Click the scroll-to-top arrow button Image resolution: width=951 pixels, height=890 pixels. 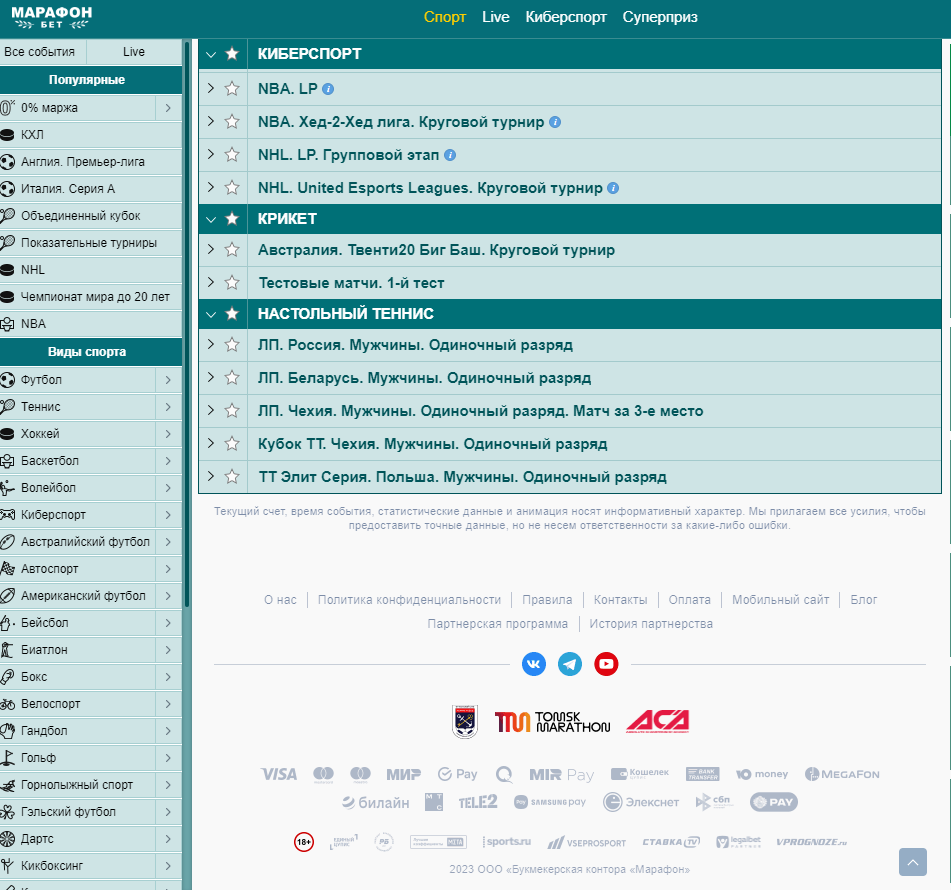tap(913, 861)
